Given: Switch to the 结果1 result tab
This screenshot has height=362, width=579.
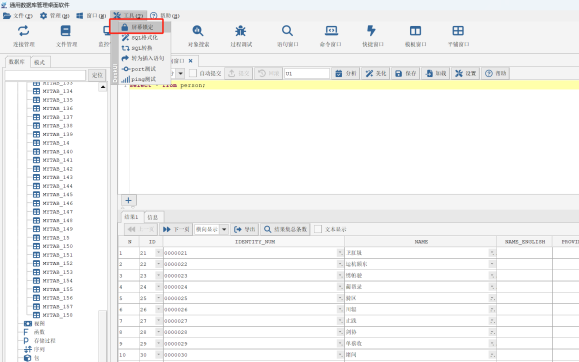Looking at the screenshot, I should tap(131, 217).
